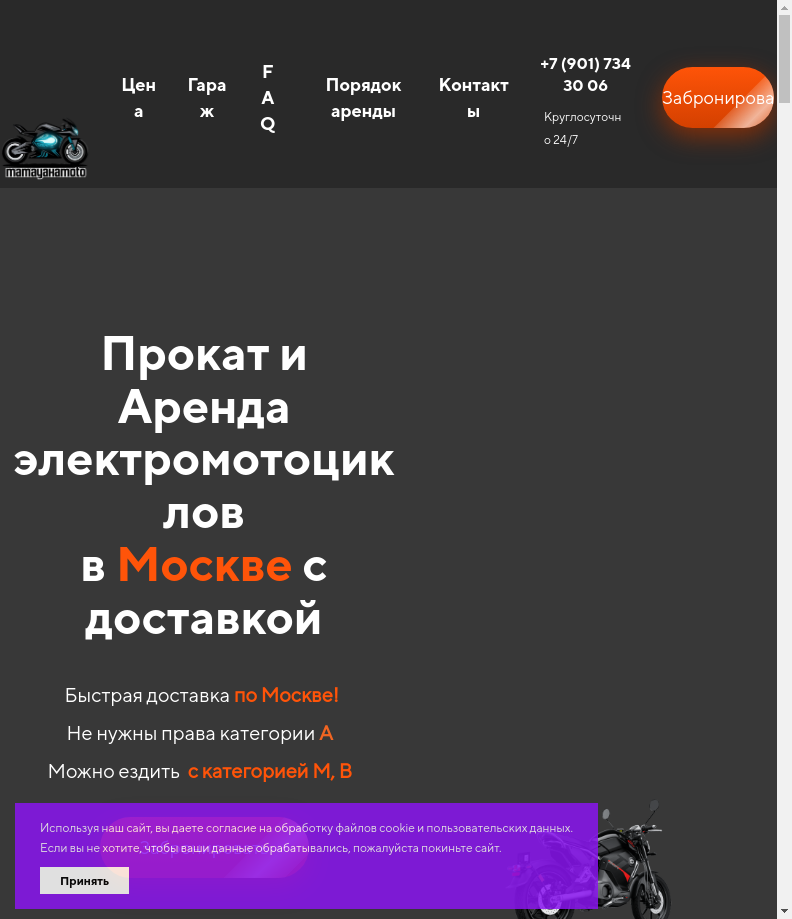Click the mamayaнamoto motorcycle logo

45,149
